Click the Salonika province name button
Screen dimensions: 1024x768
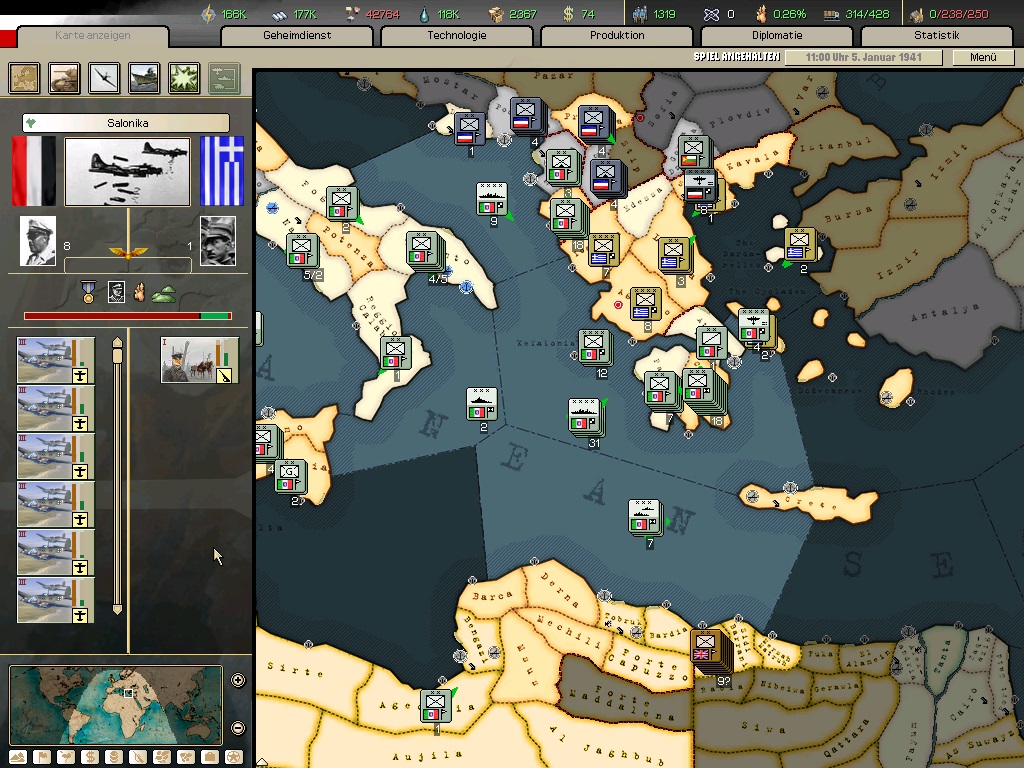click(126, 124)
